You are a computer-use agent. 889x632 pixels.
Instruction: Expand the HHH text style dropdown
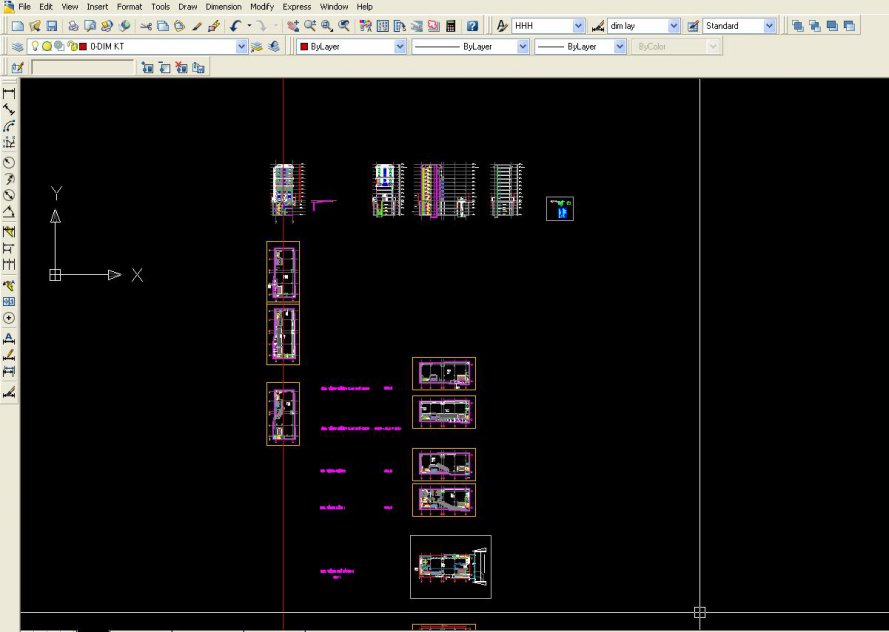coord(579,26)
